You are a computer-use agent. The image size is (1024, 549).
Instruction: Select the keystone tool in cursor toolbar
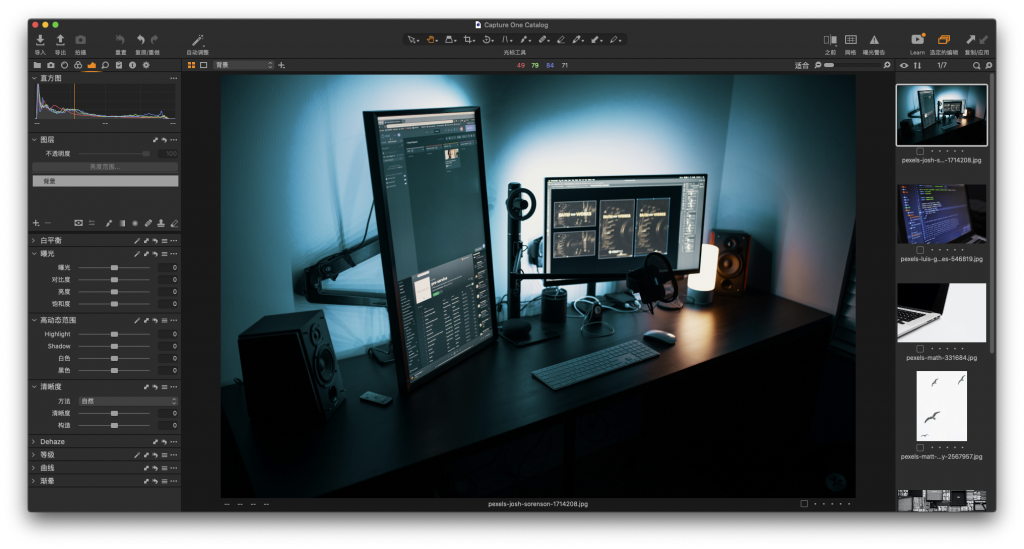tap(505, 40)
